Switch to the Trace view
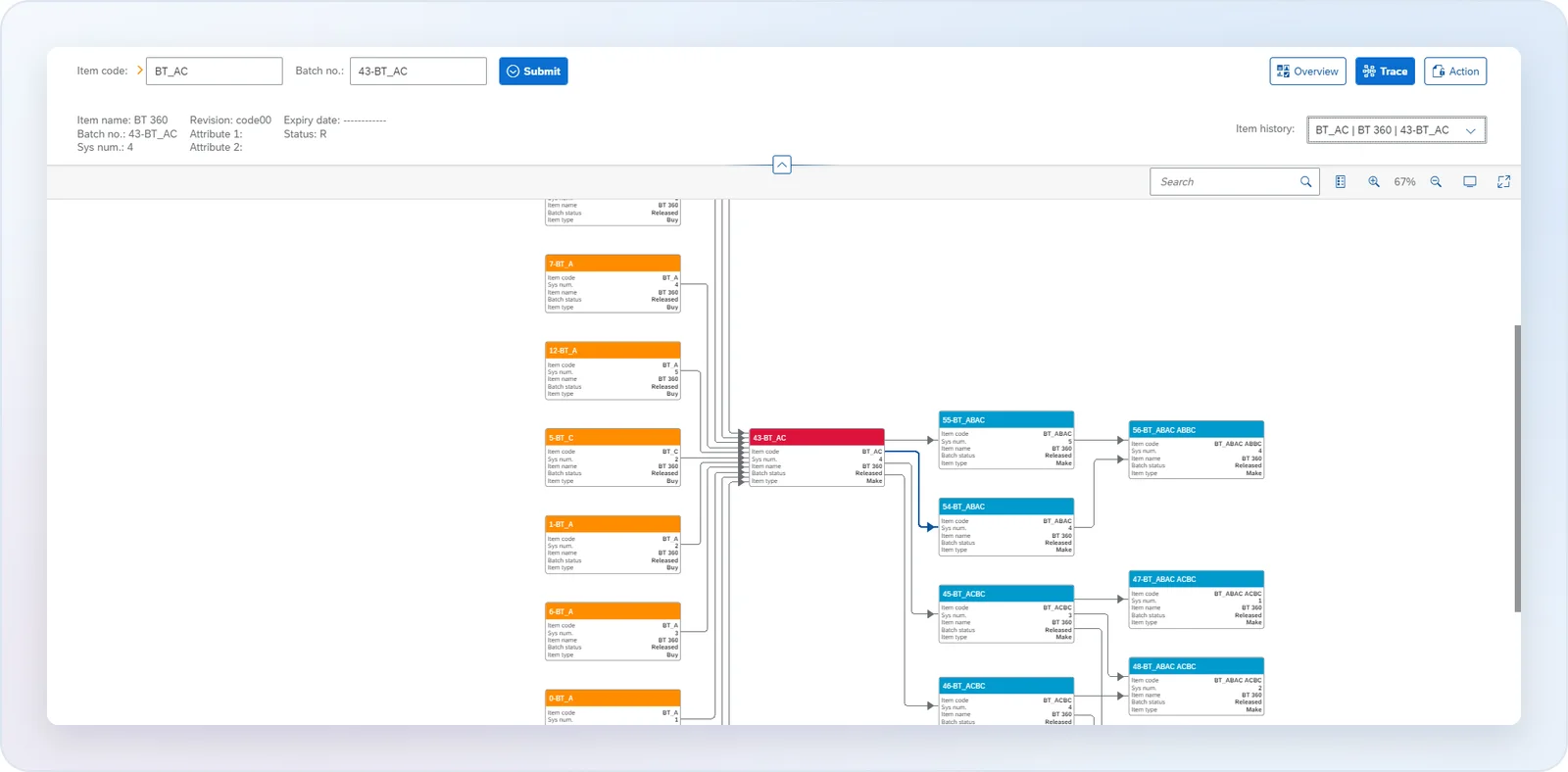Screen dimensions: 1568x772 coord(1385,72)
